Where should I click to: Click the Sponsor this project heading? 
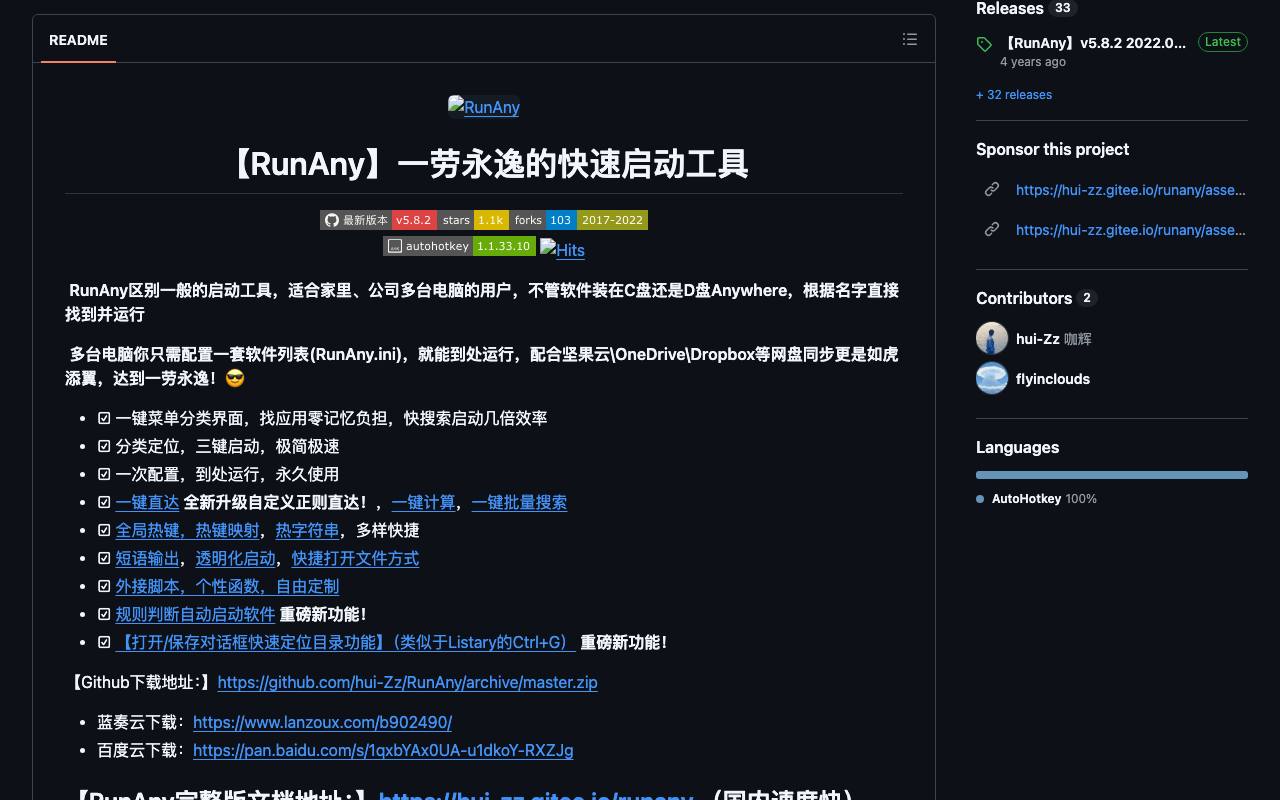click(x=1052, y=149)
